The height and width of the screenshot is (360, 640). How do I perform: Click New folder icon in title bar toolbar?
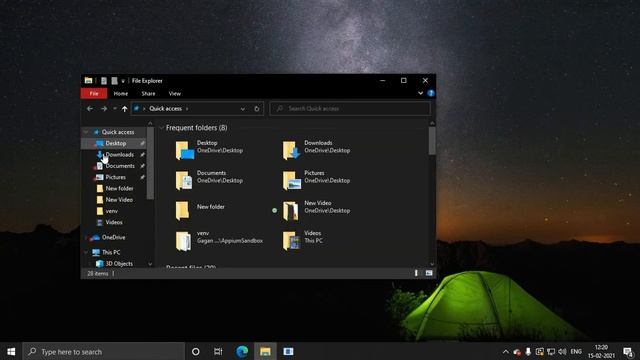(114, 81)
